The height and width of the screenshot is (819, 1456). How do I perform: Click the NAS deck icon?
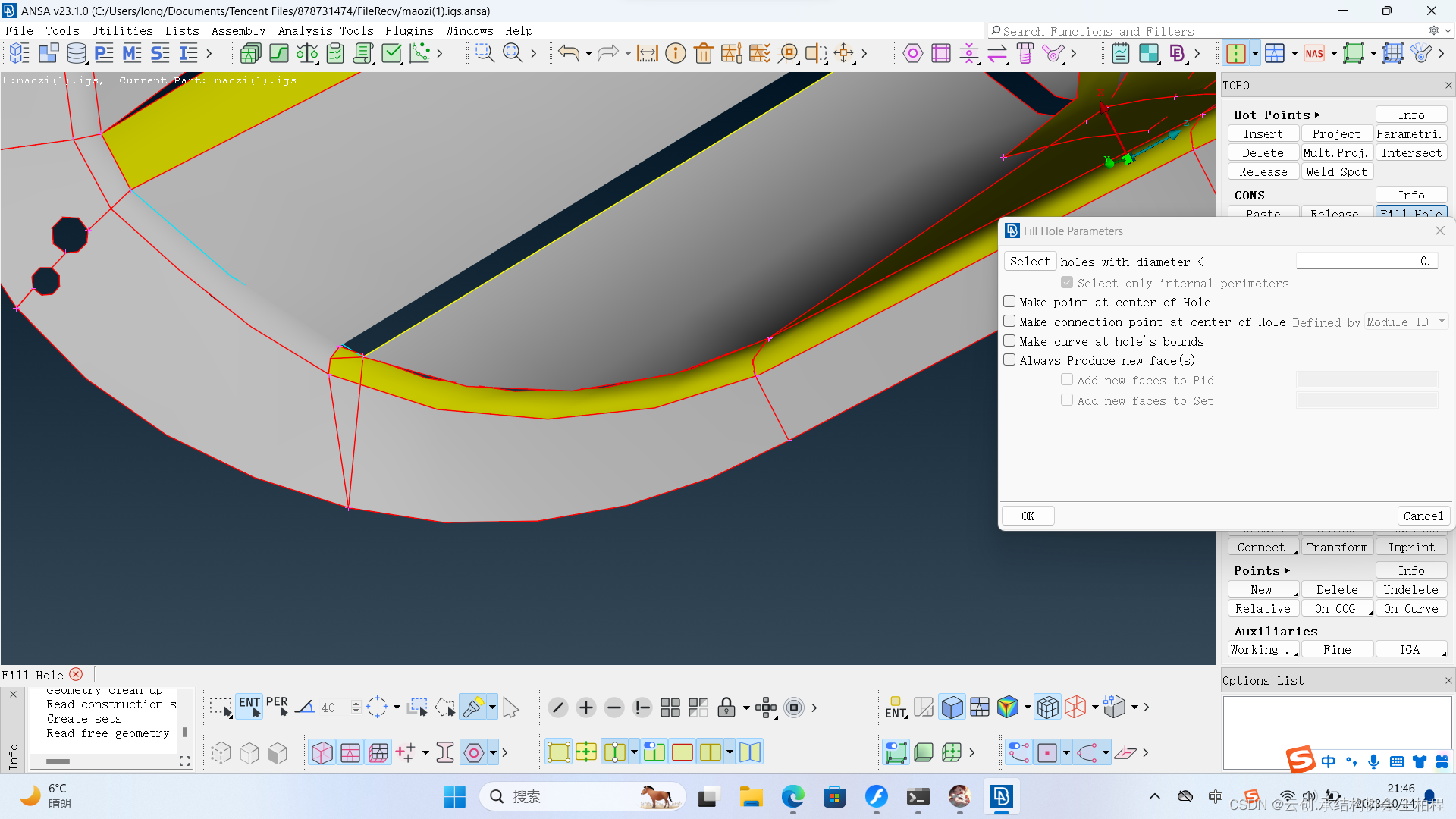(x=1314, y=53)
